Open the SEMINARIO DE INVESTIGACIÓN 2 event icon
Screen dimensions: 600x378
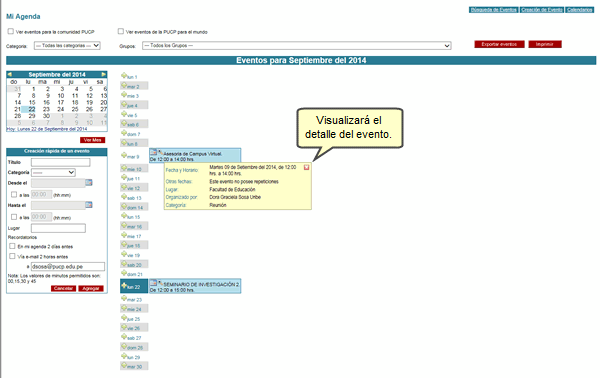tap(153, 283)
